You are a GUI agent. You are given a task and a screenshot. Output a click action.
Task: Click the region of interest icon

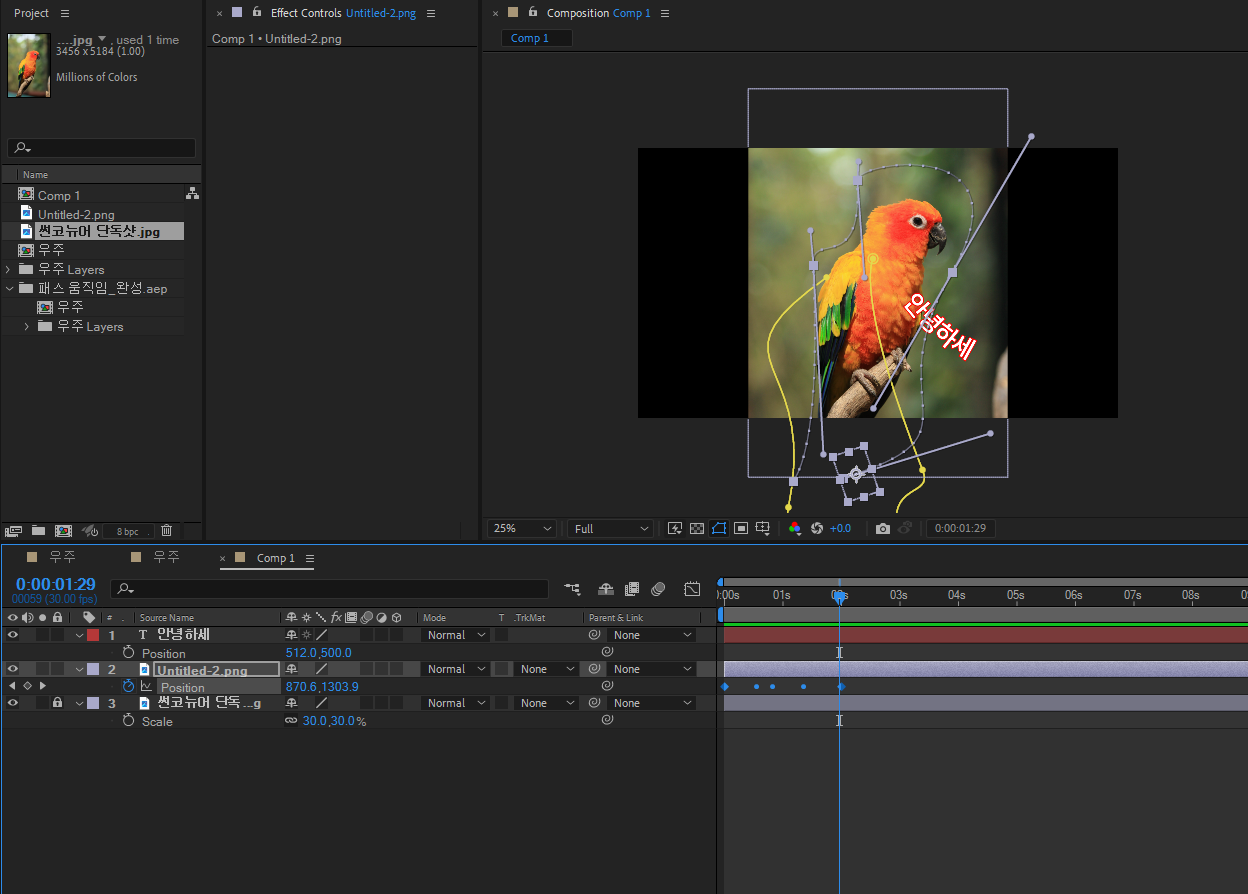(x=741, y=529)
